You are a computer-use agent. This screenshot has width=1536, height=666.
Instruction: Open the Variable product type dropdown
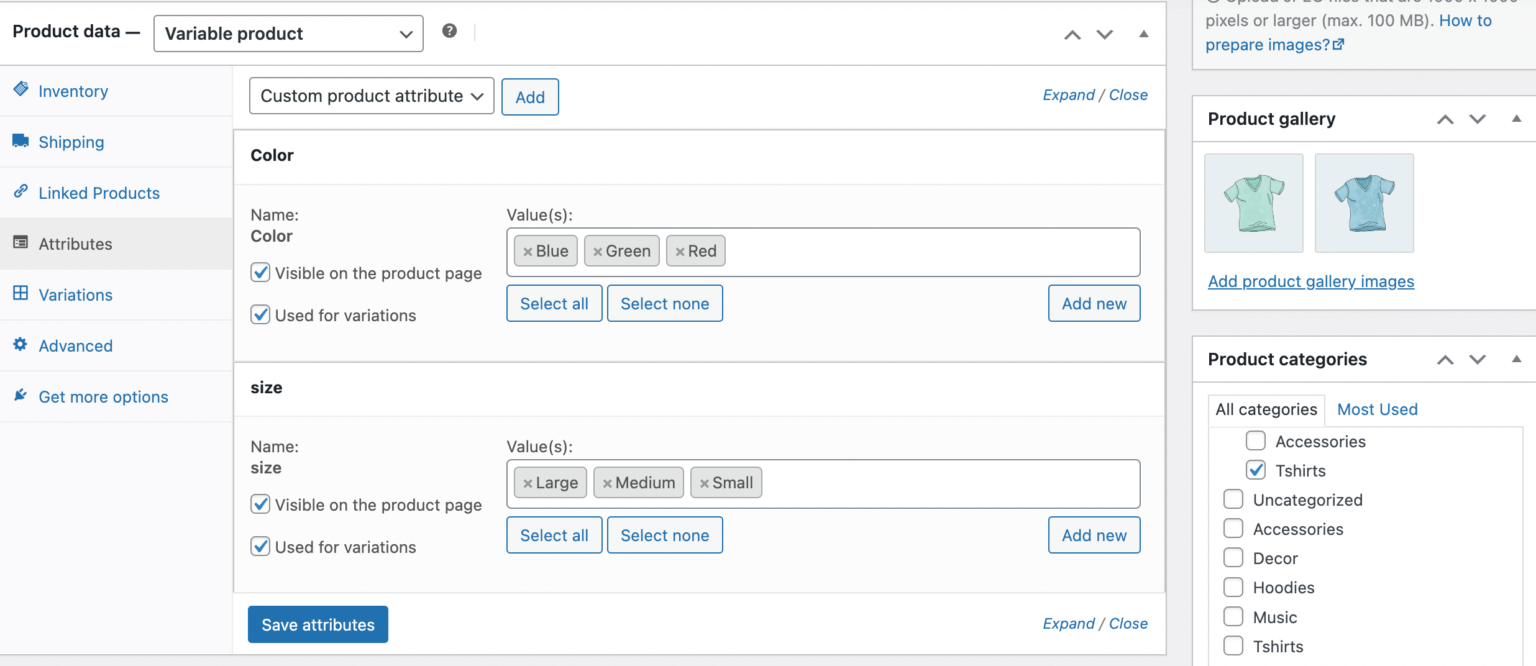[x=287, y=33]
